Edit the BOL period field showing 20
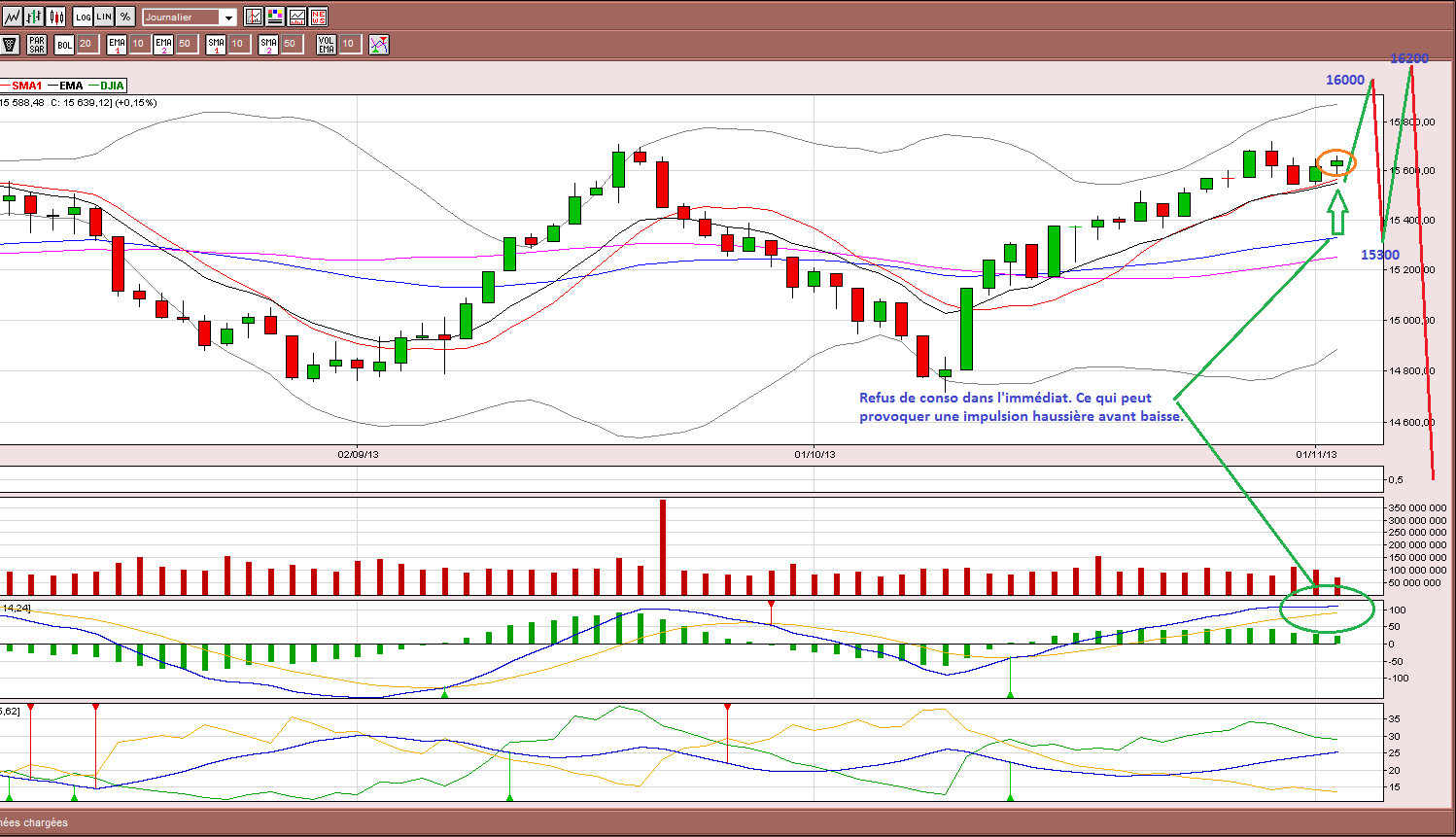This screenshot has width=1456, height=837. point(87,44)
